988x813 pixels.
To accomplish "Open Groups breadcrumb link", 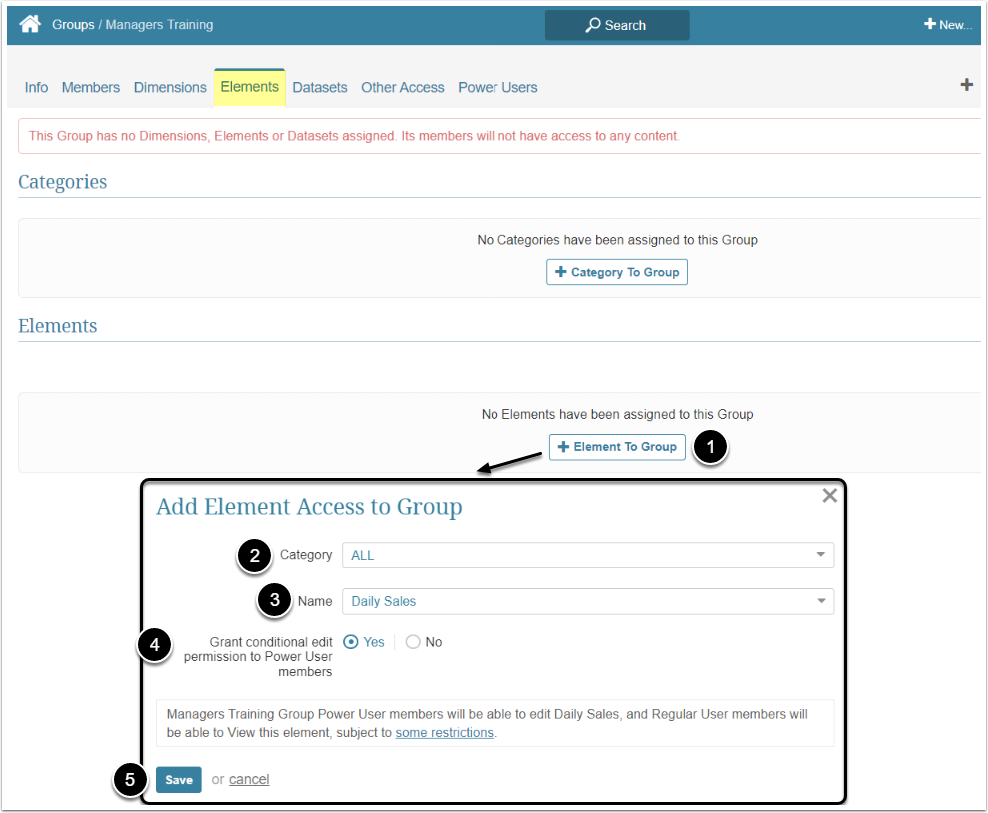I will (x=73, y=25).
